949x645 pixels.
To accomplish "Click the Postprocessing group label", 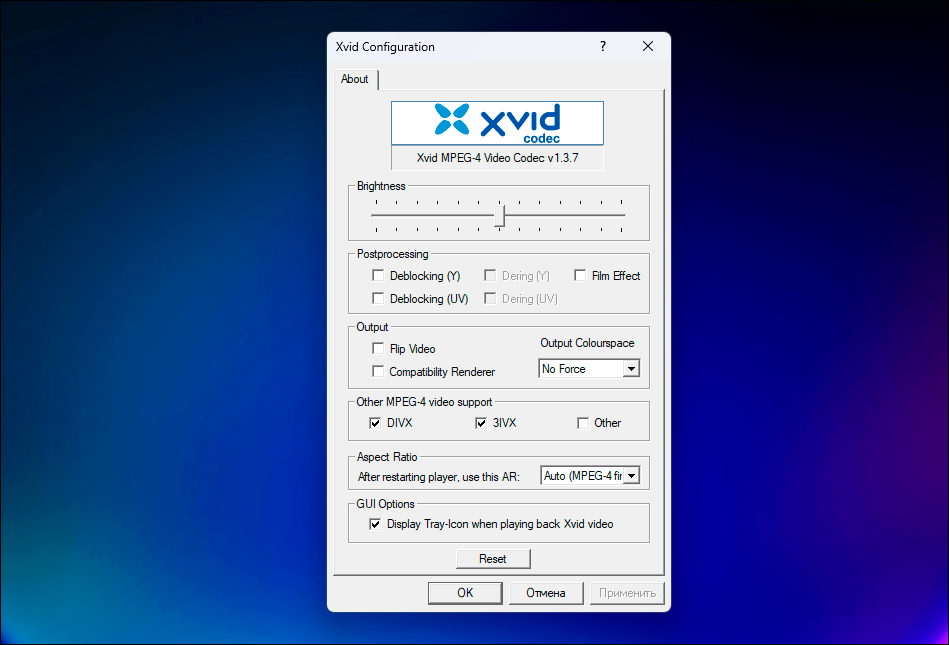I will [392, 254].
